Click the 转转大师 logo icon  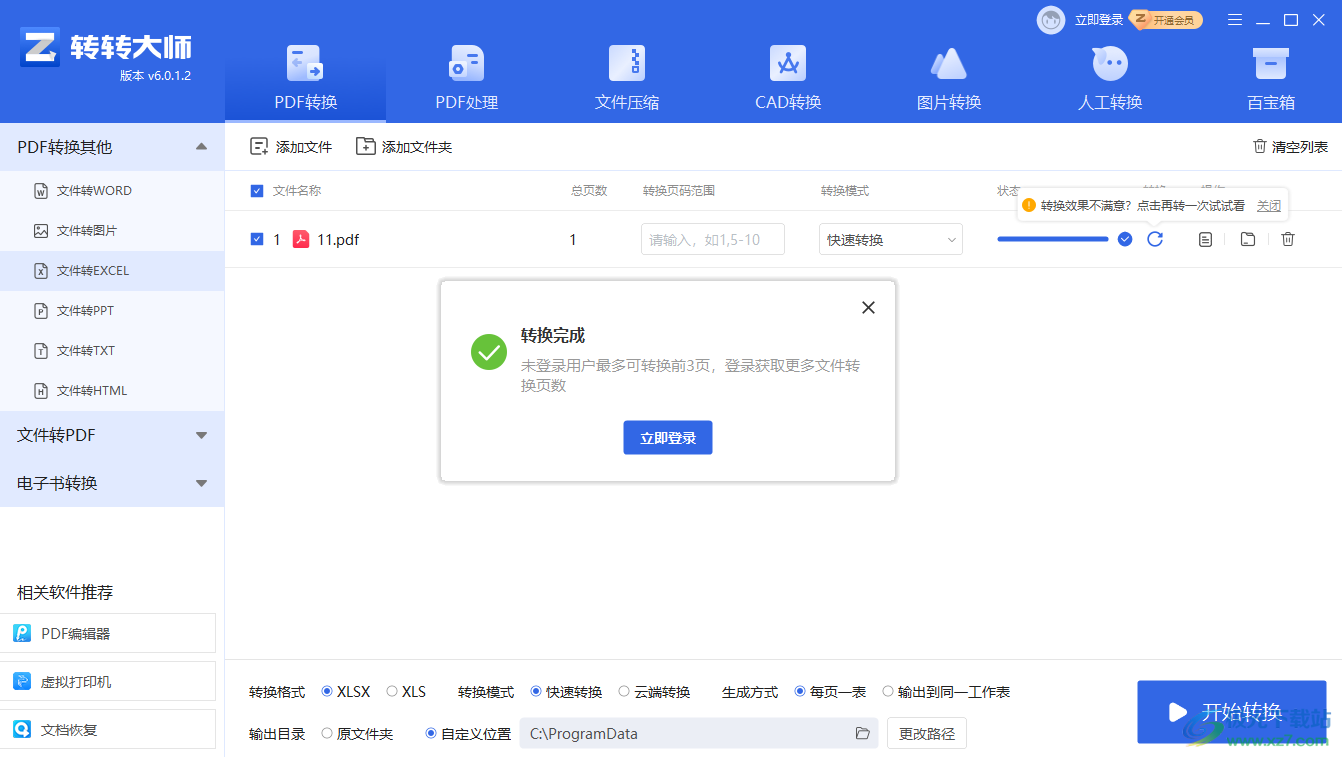[x=40, y=47]
